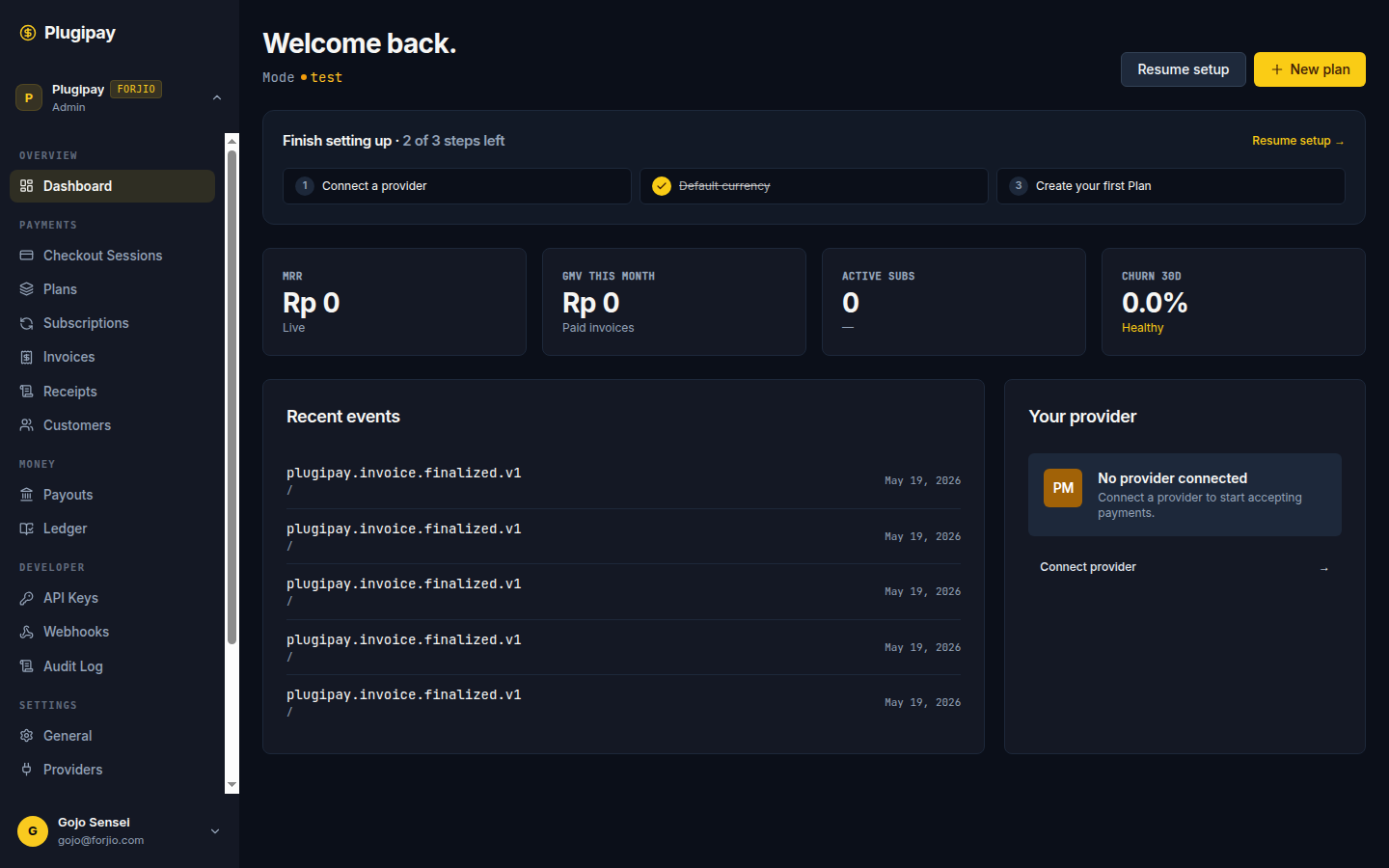Click the checkmark on Default currency step

[x=662, y=186]
